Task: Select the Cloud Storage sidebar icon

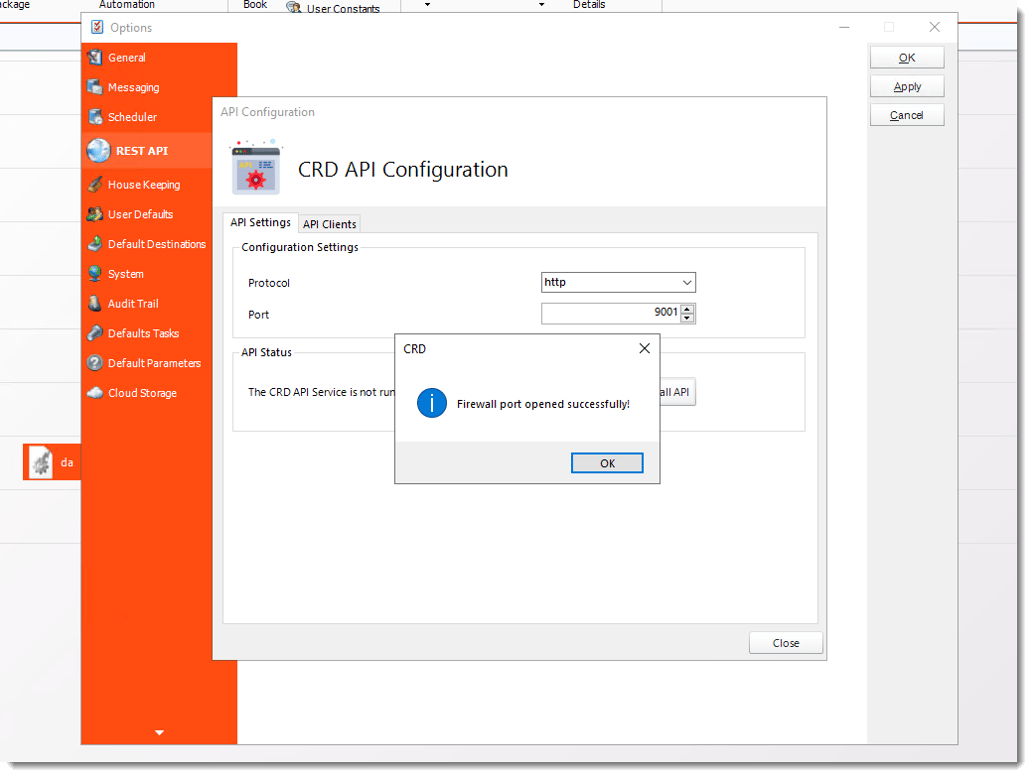Action: pyautogui.click(x=99, y=393)
